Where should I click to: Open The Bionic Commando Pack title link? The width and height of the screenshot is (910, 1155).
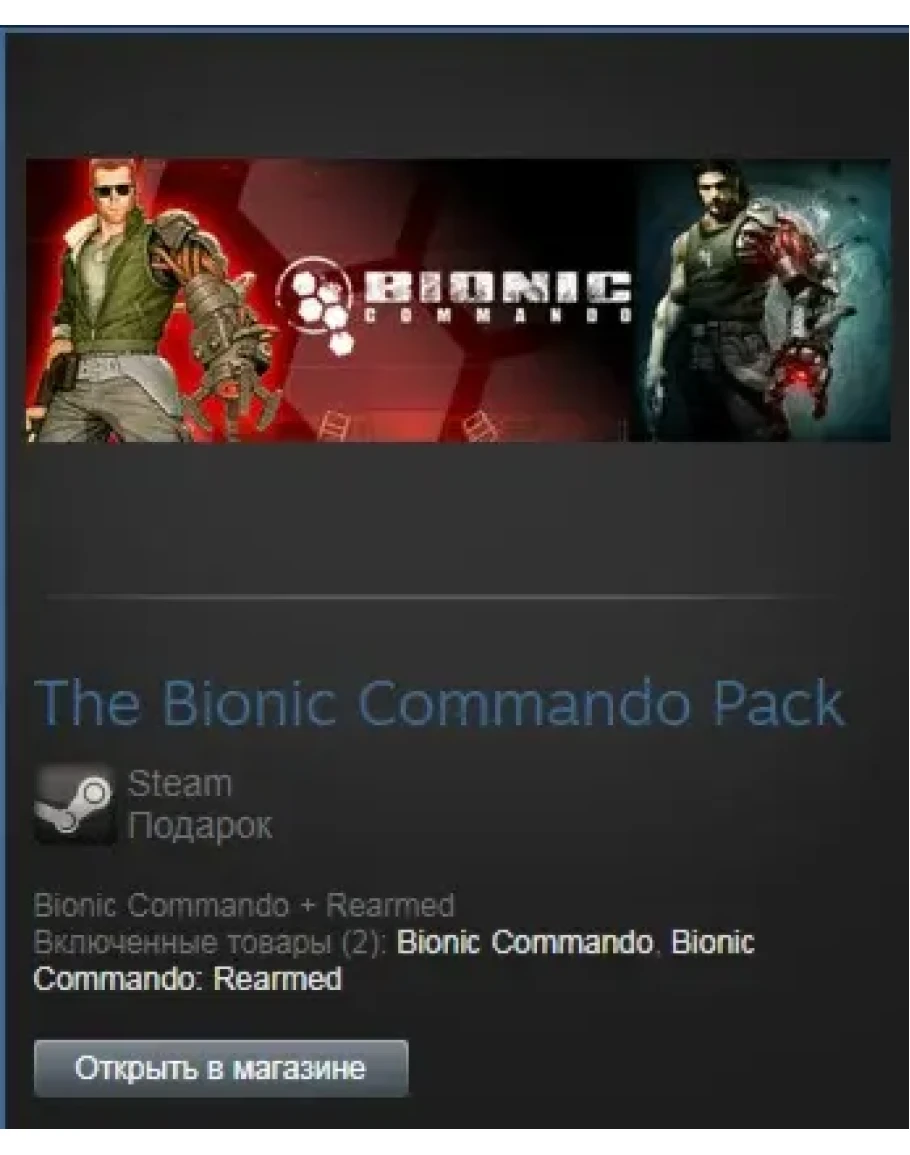[439, 703]
